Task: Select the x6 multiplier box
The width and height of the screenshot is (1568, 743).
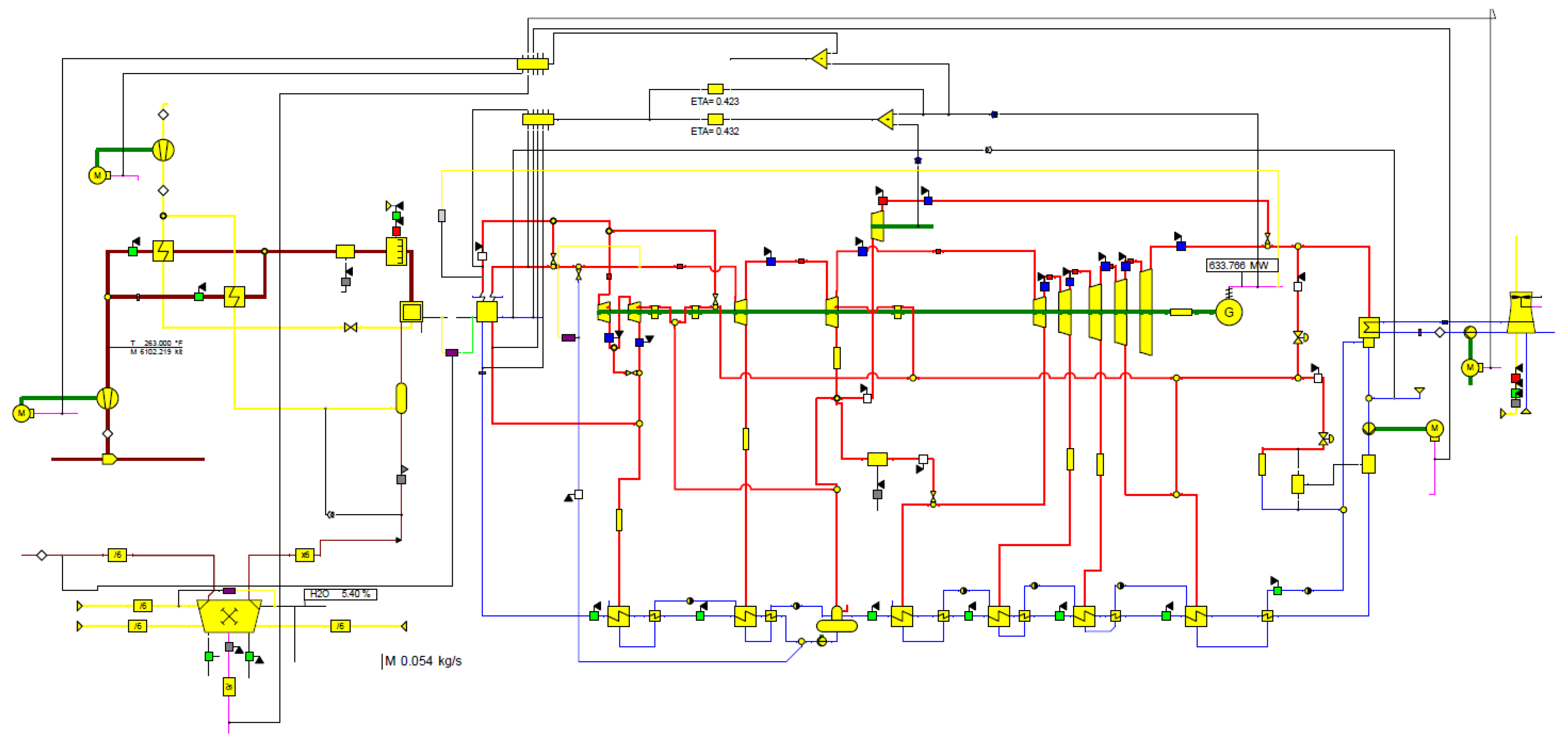Action: pyautogui.click(x=304, y=555)
